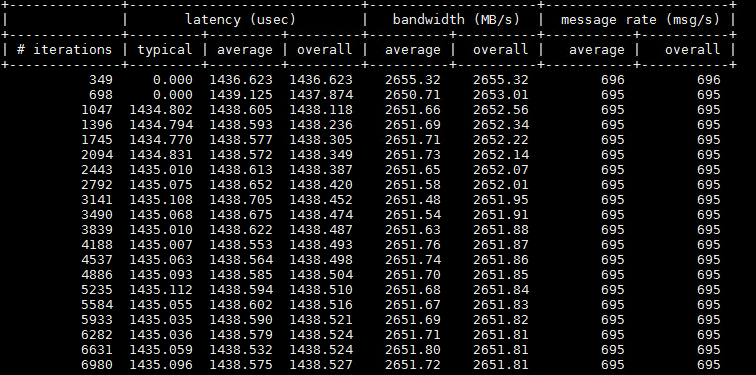
Task: Click iterations value 4537
Action: [96, 259]
